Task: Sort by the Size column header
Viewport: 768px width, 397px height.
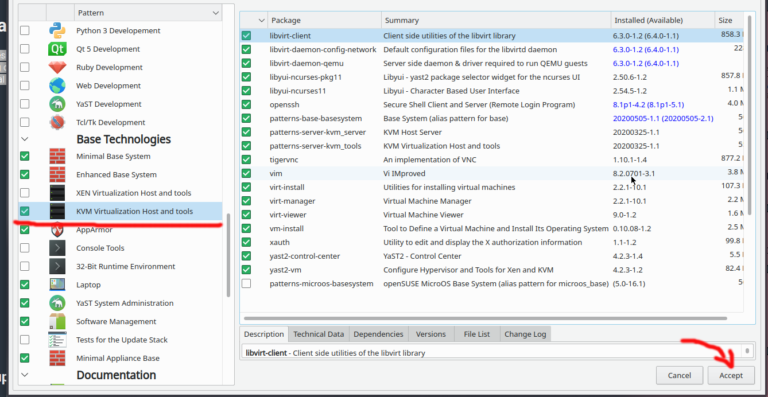Action: point(729,20)
